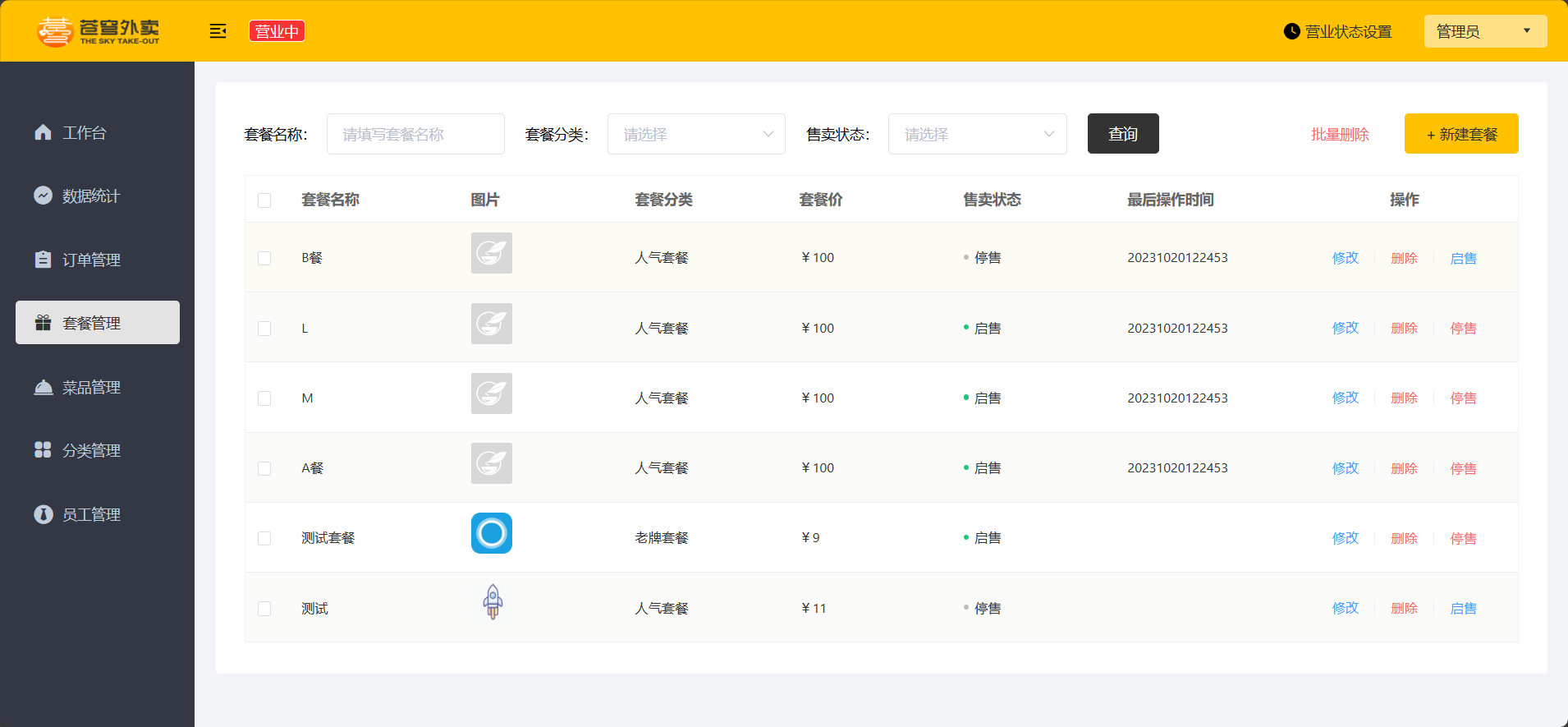The width and height of the screenshot is (1568, 727).
Task: Click the clipboard icon beside 订单管理
Action: (44, 260)
